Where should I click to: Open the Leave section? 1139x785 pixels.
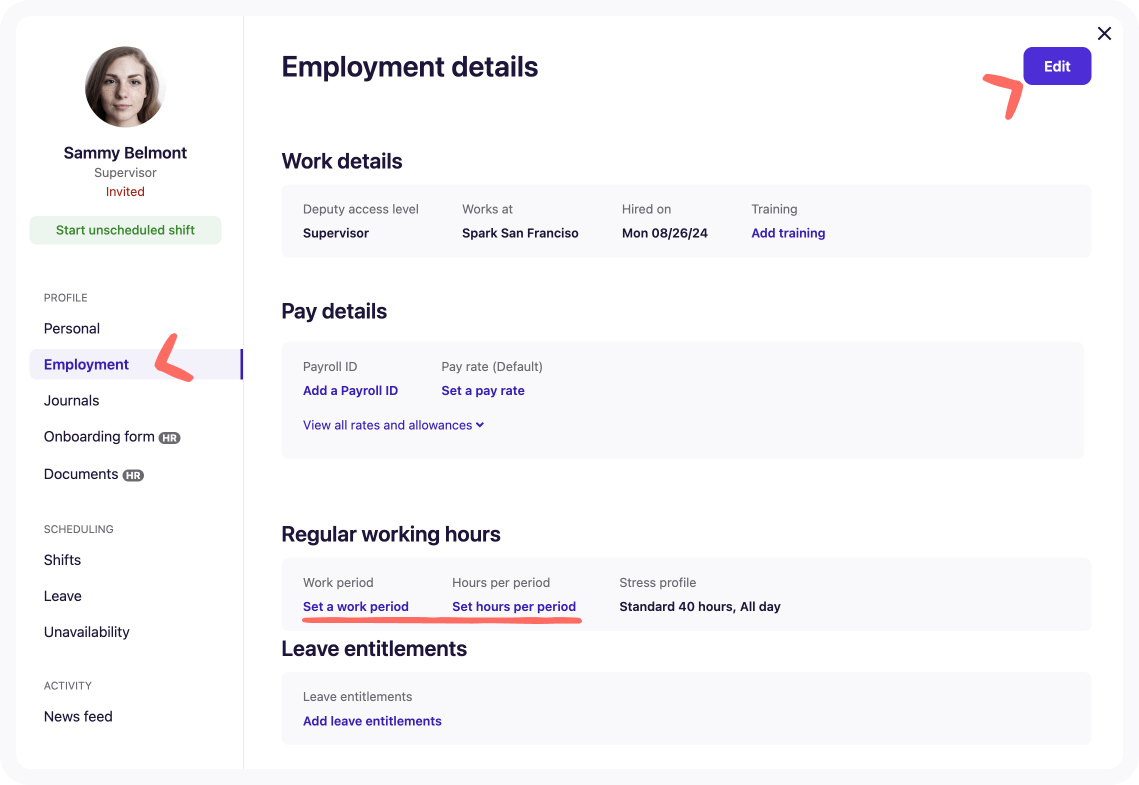(62, 596)
